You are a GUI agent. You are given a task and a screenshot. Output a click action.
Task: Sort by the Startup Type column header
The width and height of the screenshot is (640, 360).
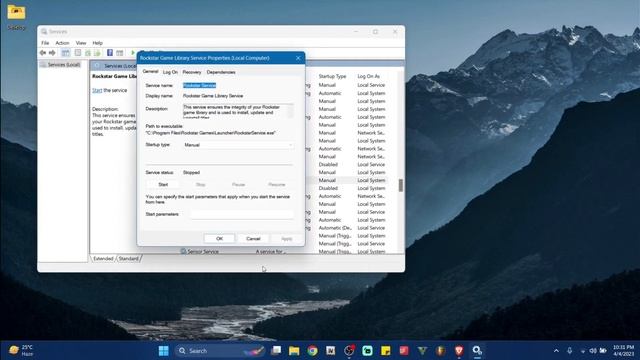point(332,76)
